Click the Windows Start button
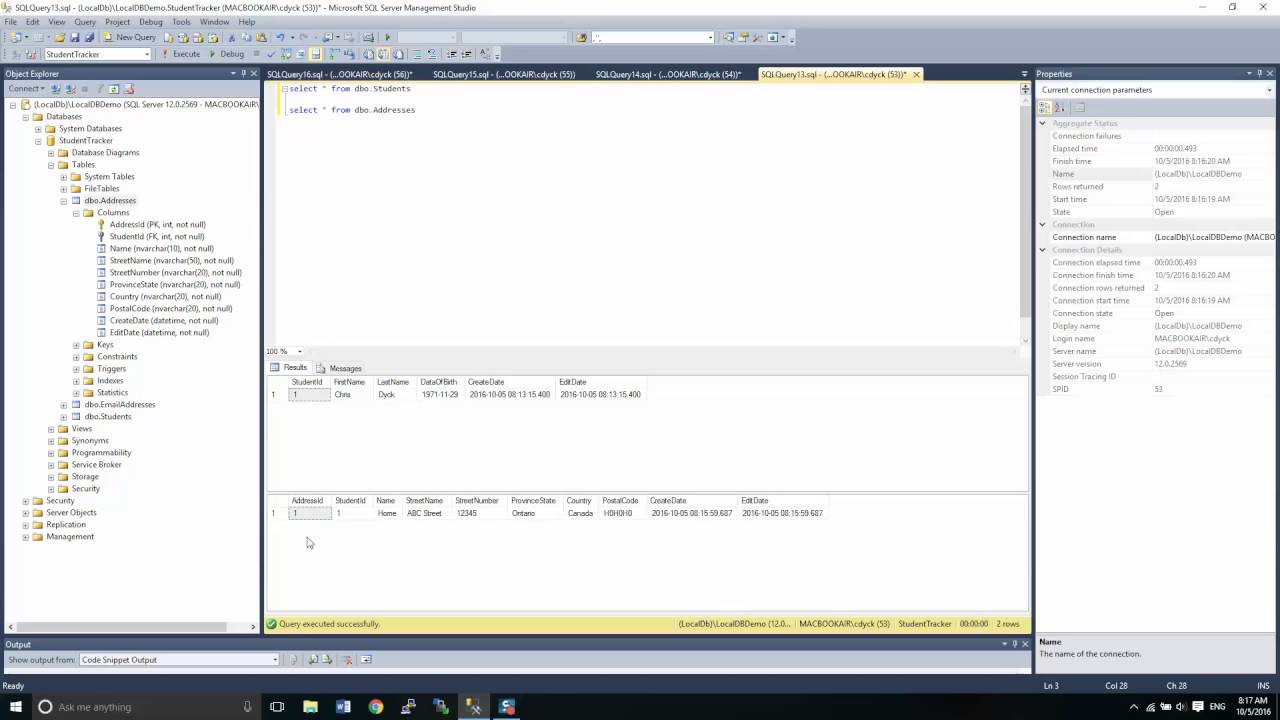The width and height of the screenshot is (1280, 720). (15, 707)
